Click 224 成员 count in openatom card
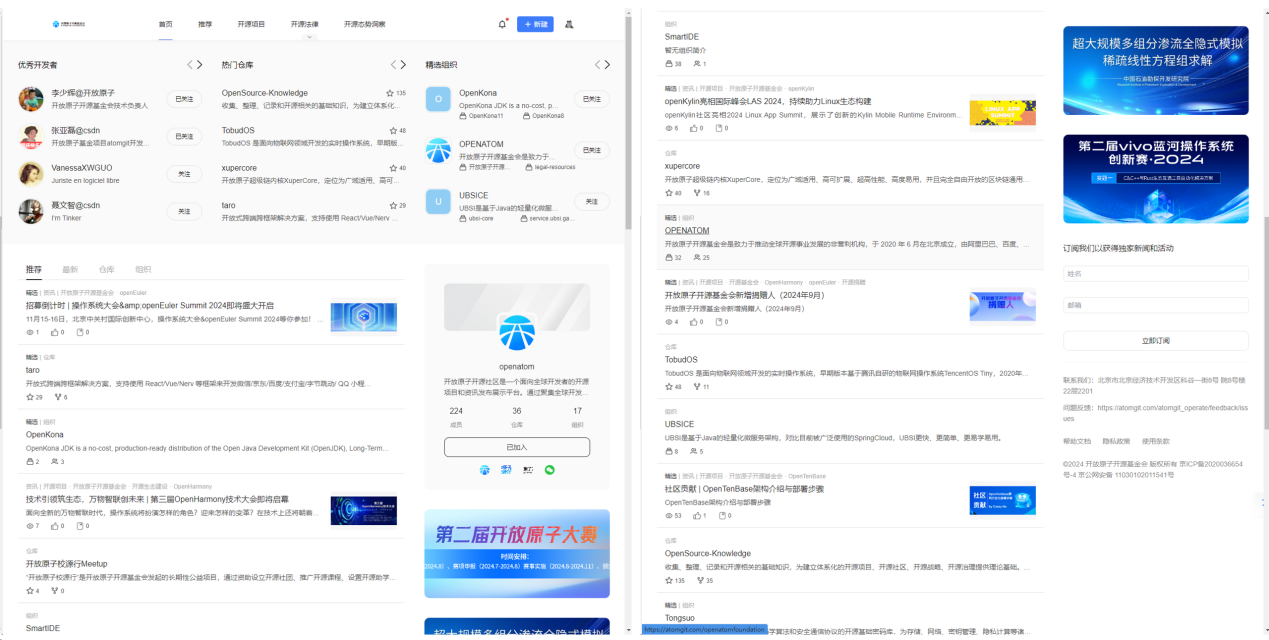This screenshot has width=1269, height=640. 456,417
